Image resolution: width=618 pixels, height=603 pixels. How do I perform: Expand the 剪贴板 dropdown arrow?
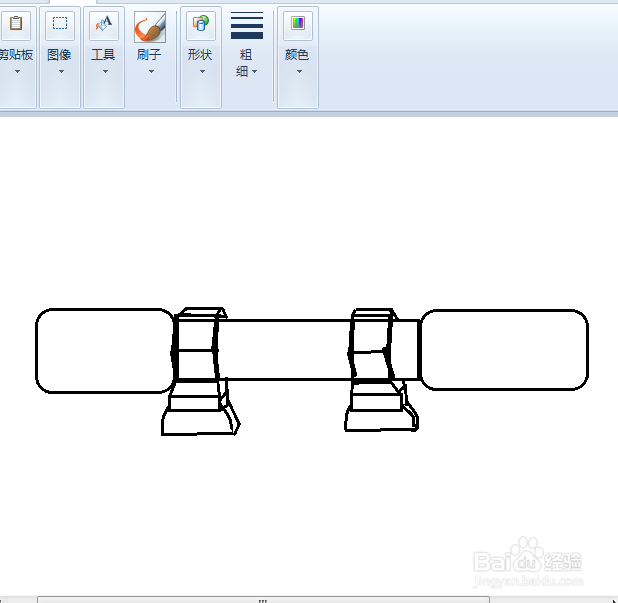[x=17, y=72]
